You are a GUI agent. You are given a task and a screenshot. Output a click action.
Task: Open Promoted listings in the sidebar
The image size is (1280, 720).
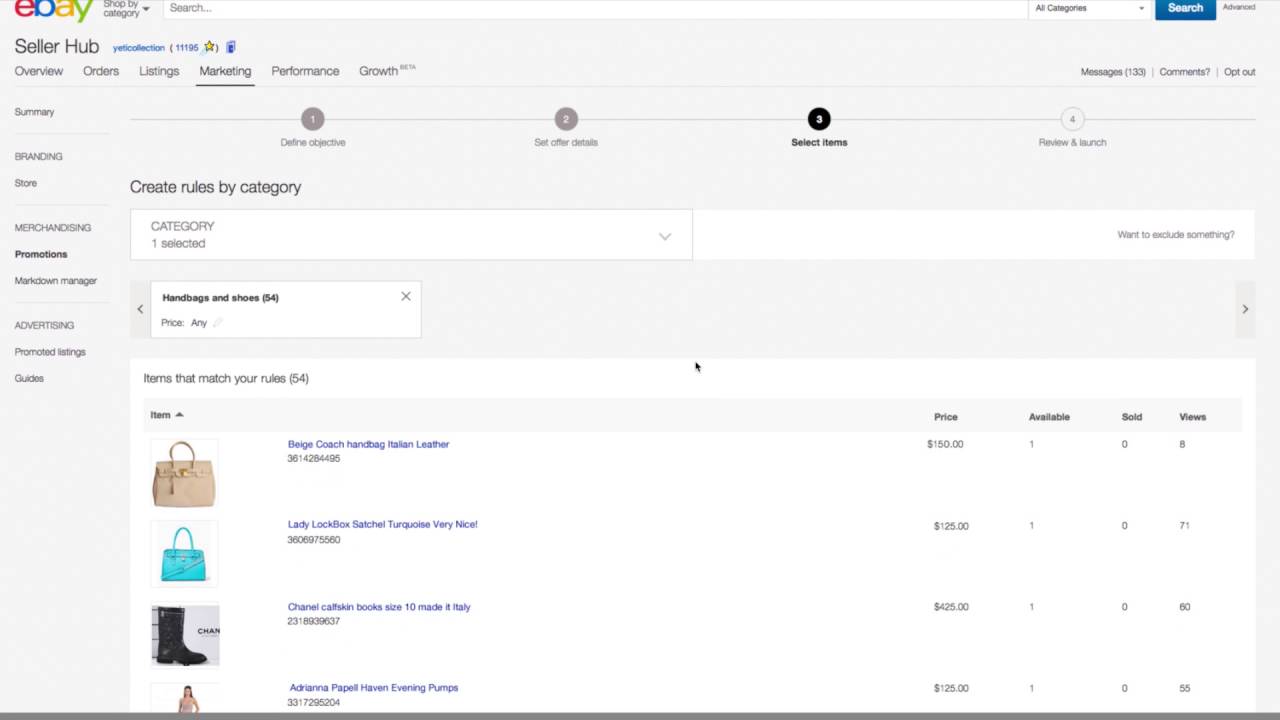tap(50, 352)
